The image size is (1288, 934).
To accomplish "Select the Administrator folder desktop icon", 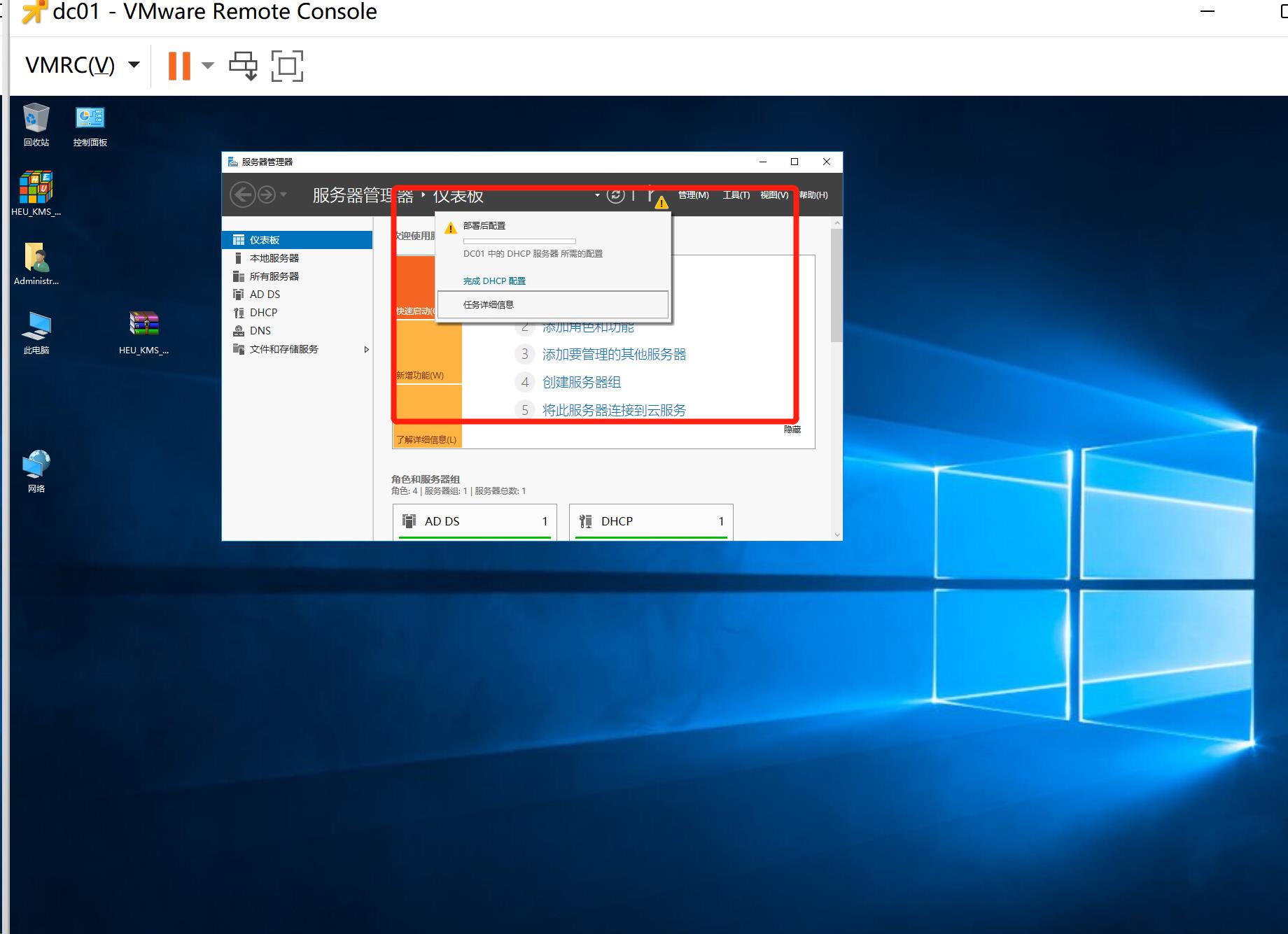I will tap(36, 263).
